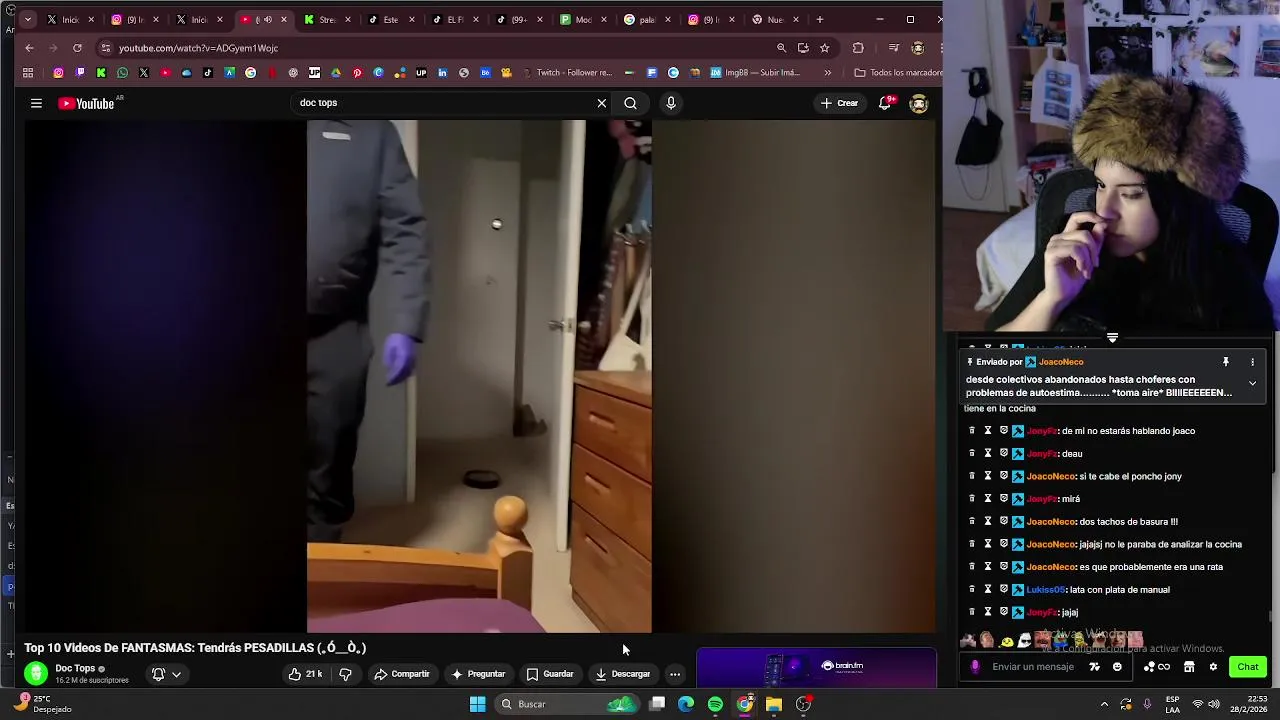
Task: Click the Descargar download button
Action: click(622, 674)
